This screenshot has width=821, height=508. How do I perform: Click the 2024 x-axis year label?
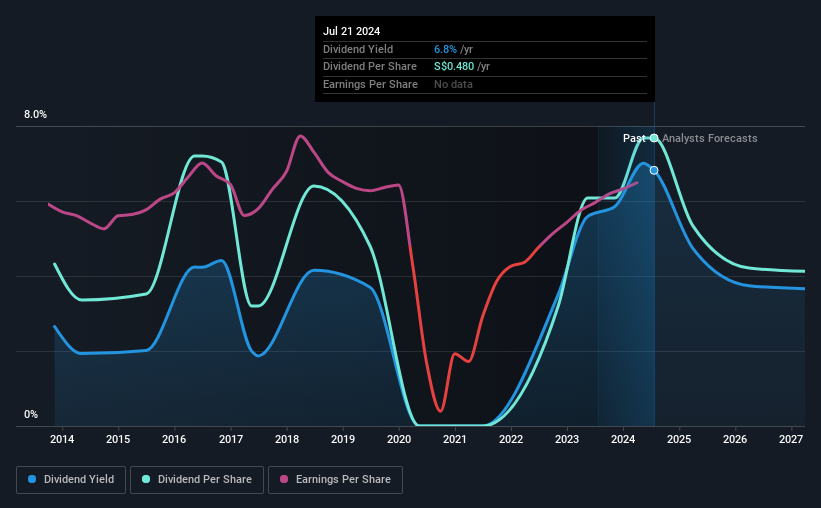(623, 439)
